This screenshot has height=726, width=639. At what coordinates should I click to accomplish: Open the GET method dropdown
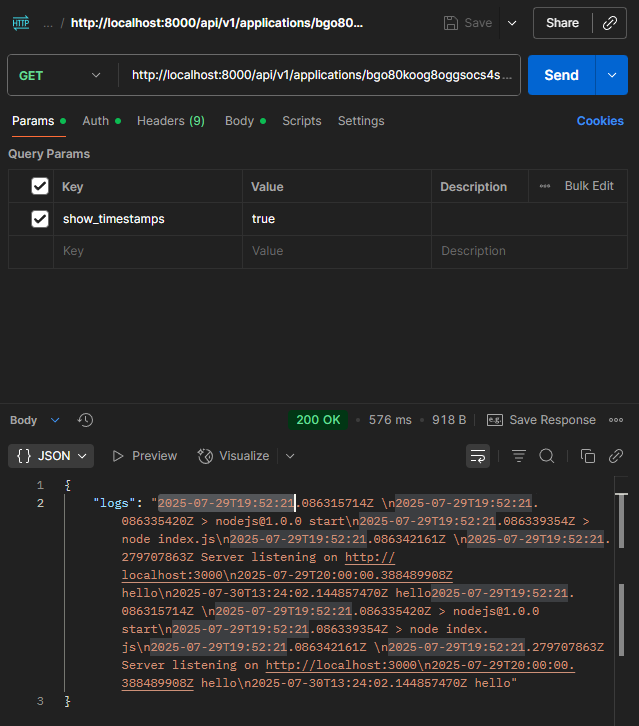pyautogui.click(x=60, y=75)
